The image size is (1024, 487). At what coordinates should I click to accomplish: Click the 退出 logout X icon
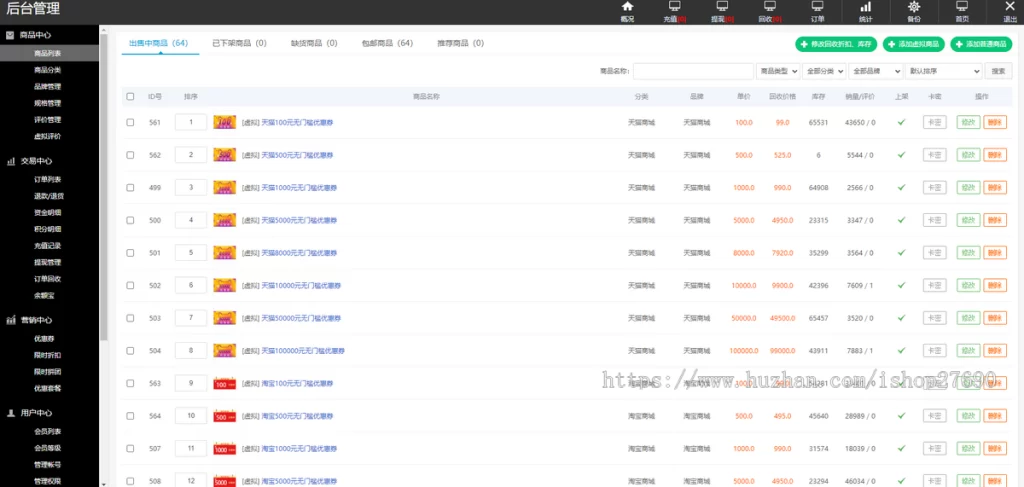(1009, 8)
